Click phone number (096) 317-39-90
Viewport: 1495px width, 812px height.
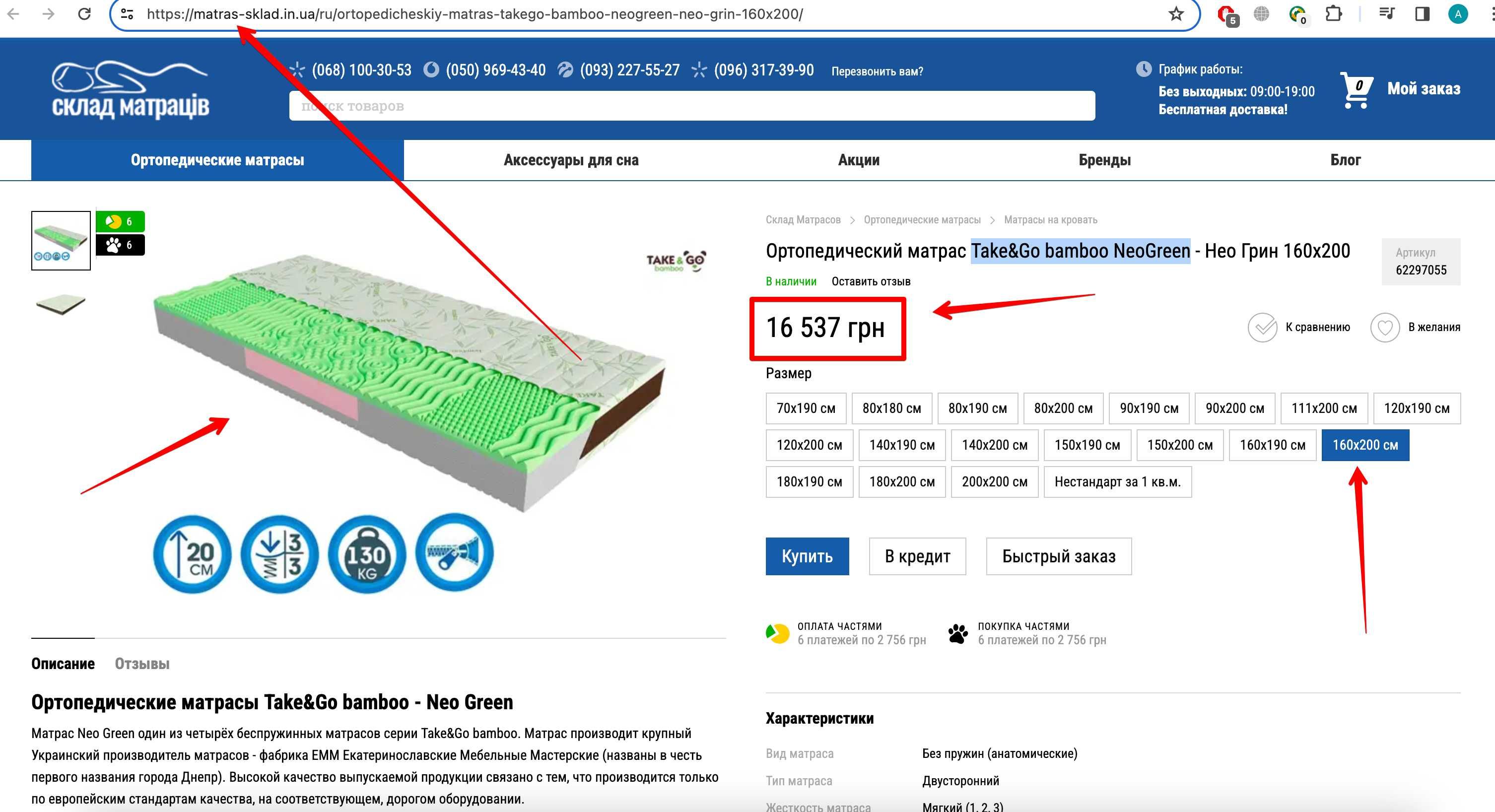[x=764, y=70]
